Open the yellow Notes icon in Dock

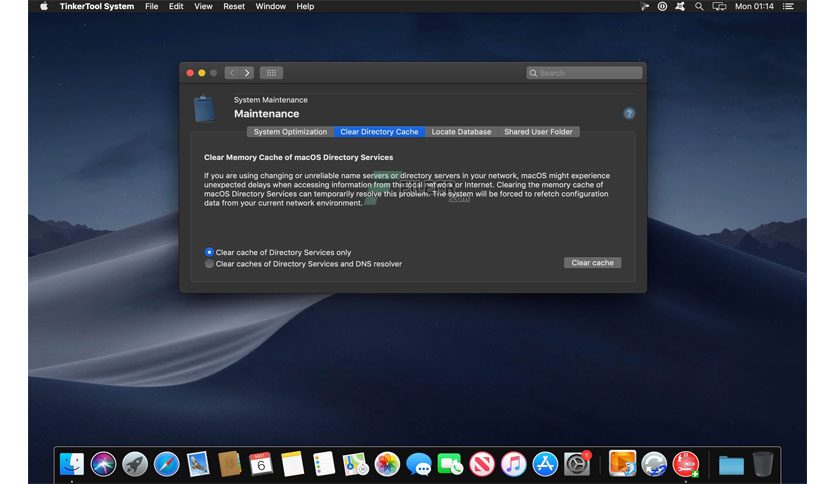click(292, 464)
